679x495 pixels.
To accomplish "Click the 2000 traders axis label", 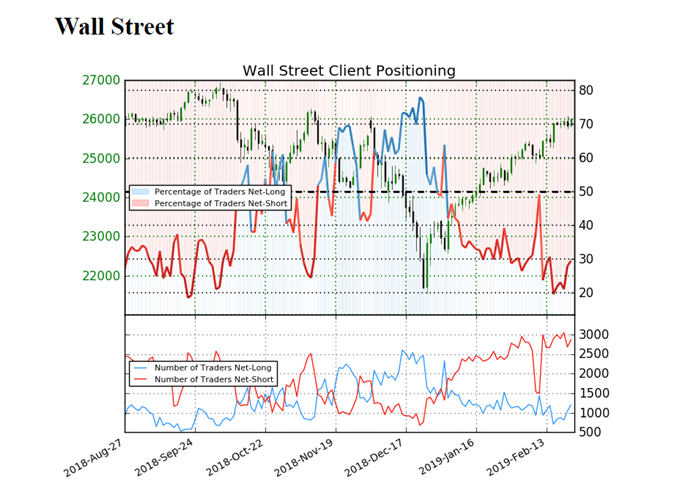I will [594, 373].
